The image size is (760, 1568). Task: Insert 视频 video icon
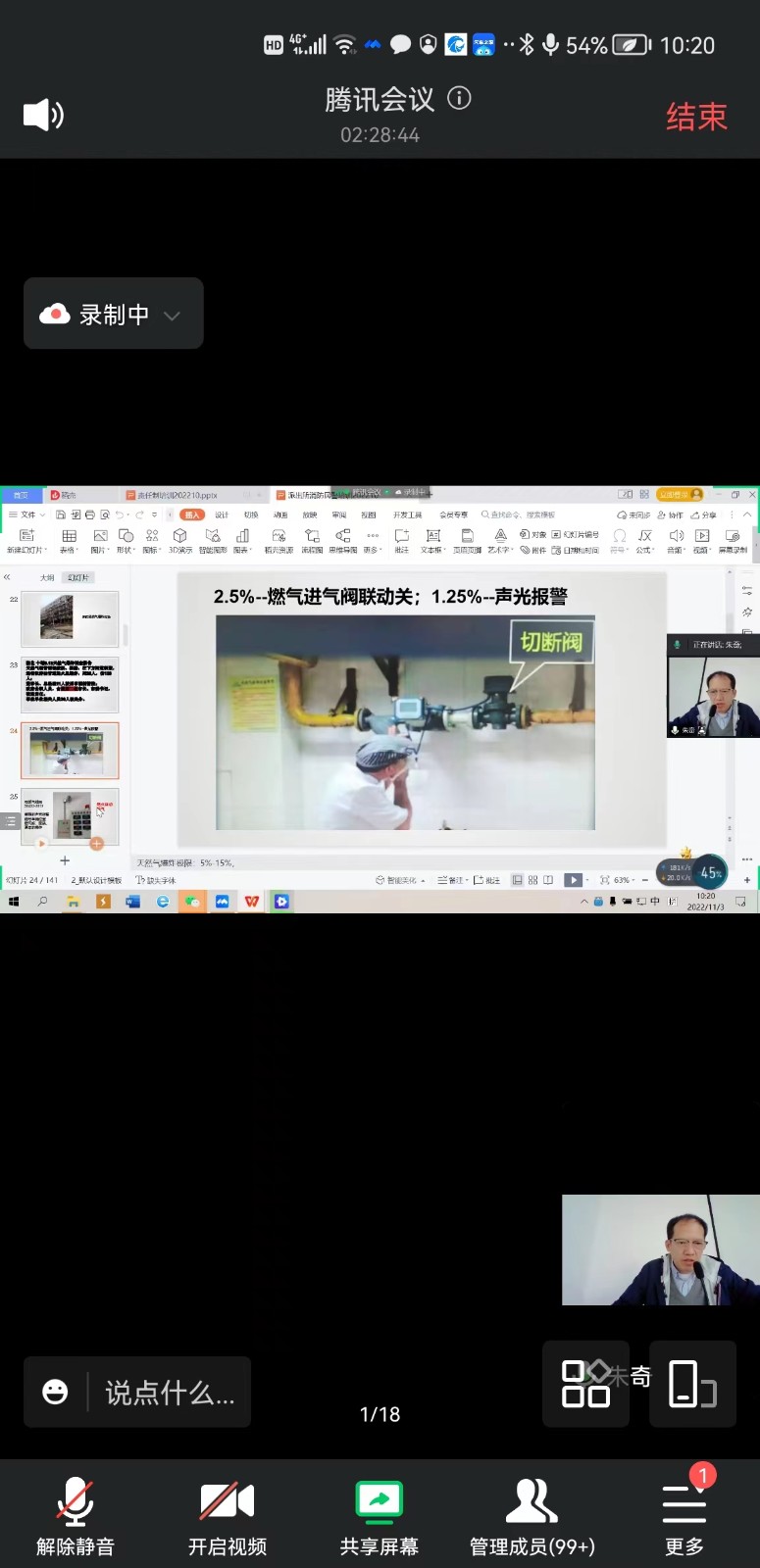pos(702,541)
